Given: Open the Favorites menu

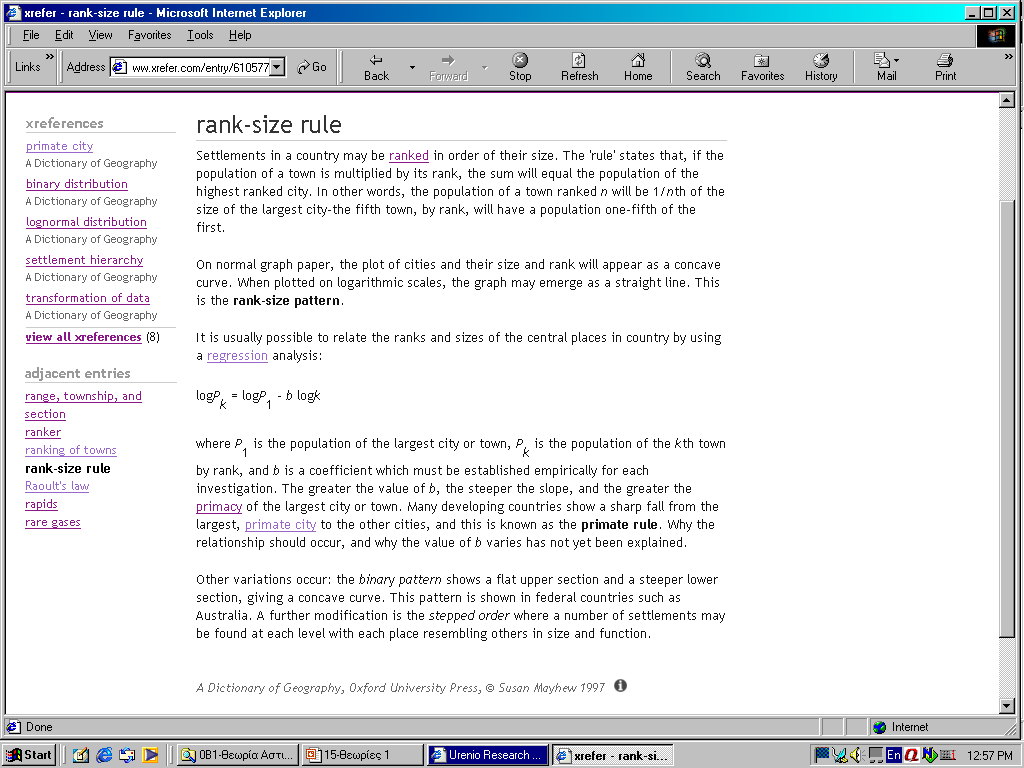Looking at the screenshot, I should point(150,35).
